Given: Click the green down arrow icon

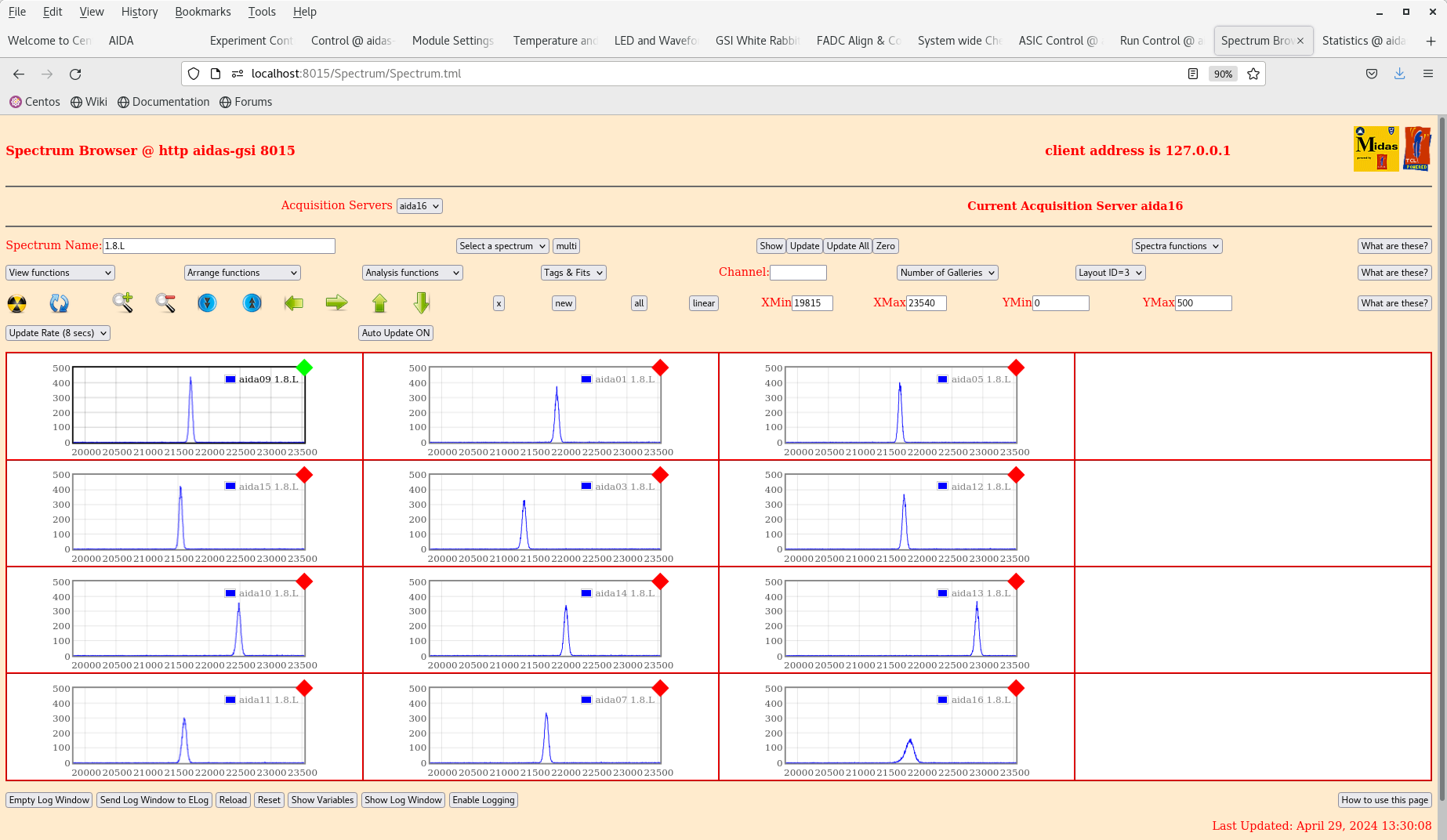Looking at the screenshot, I should 422,303.
